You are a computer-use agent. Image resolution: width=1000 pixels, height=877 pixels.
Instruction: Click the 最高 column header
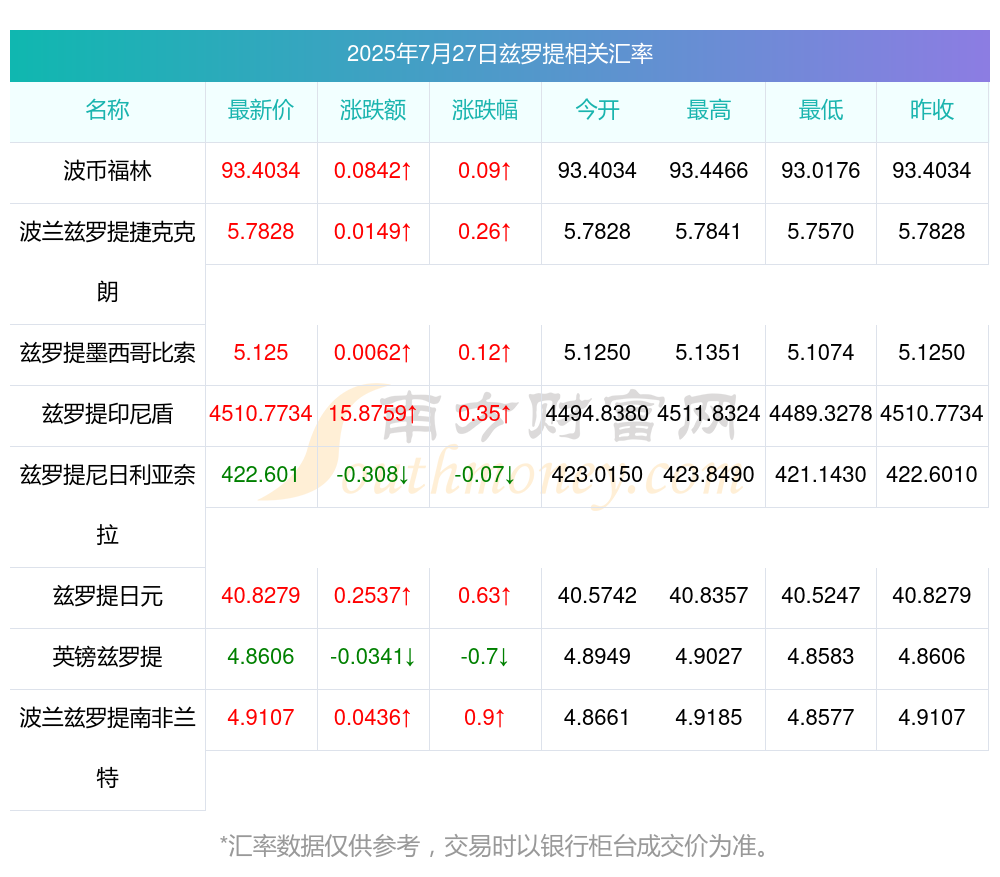[x=709, y=110]
